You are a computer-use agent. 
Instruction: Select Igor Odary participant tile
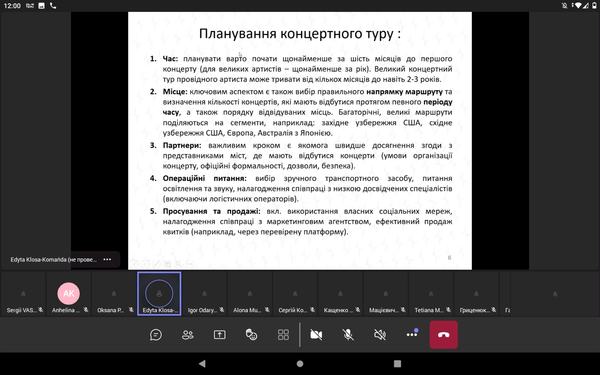click(205, 293)
